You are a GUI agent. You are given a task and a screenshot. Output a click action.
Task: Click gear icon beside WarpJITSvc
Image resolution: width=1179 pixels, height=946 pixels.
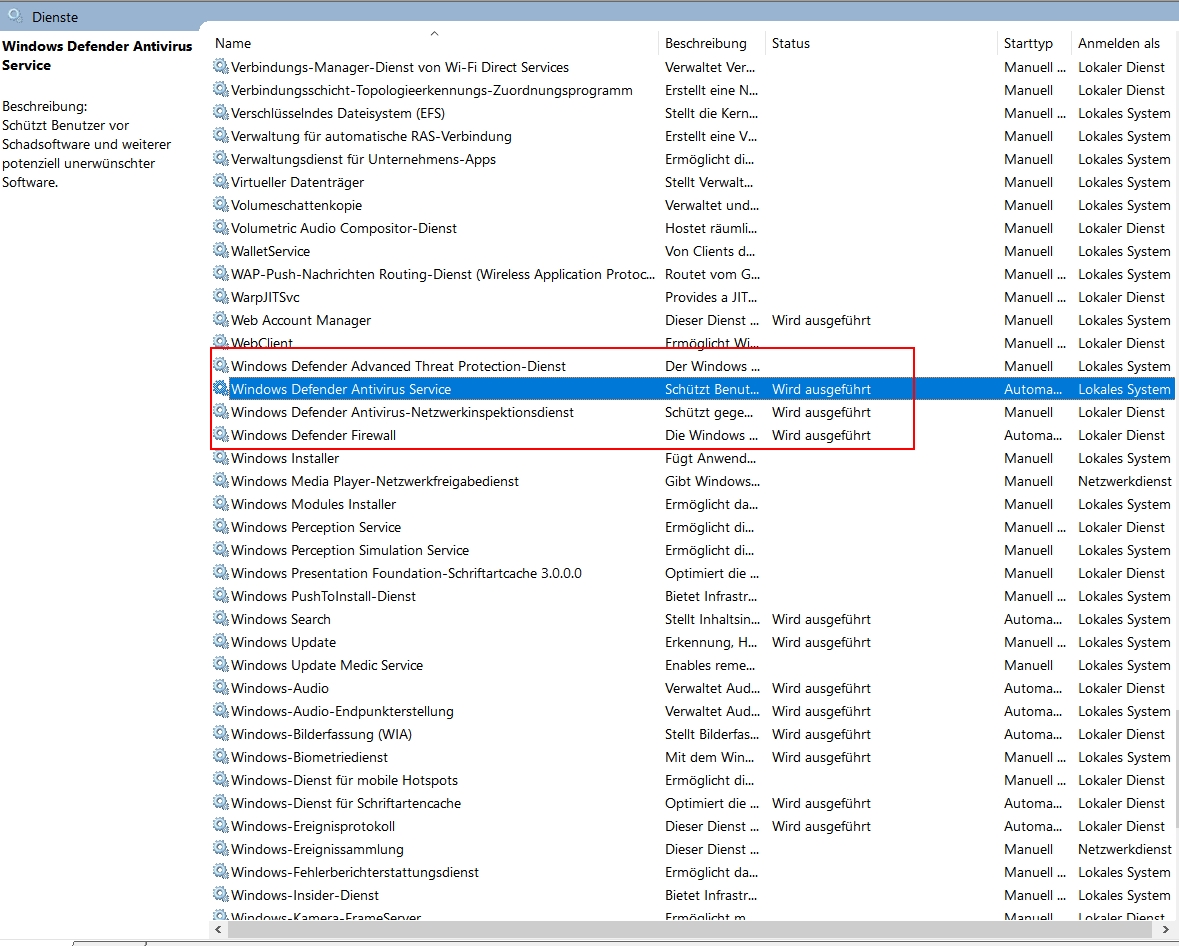click(x=220, y=297)
